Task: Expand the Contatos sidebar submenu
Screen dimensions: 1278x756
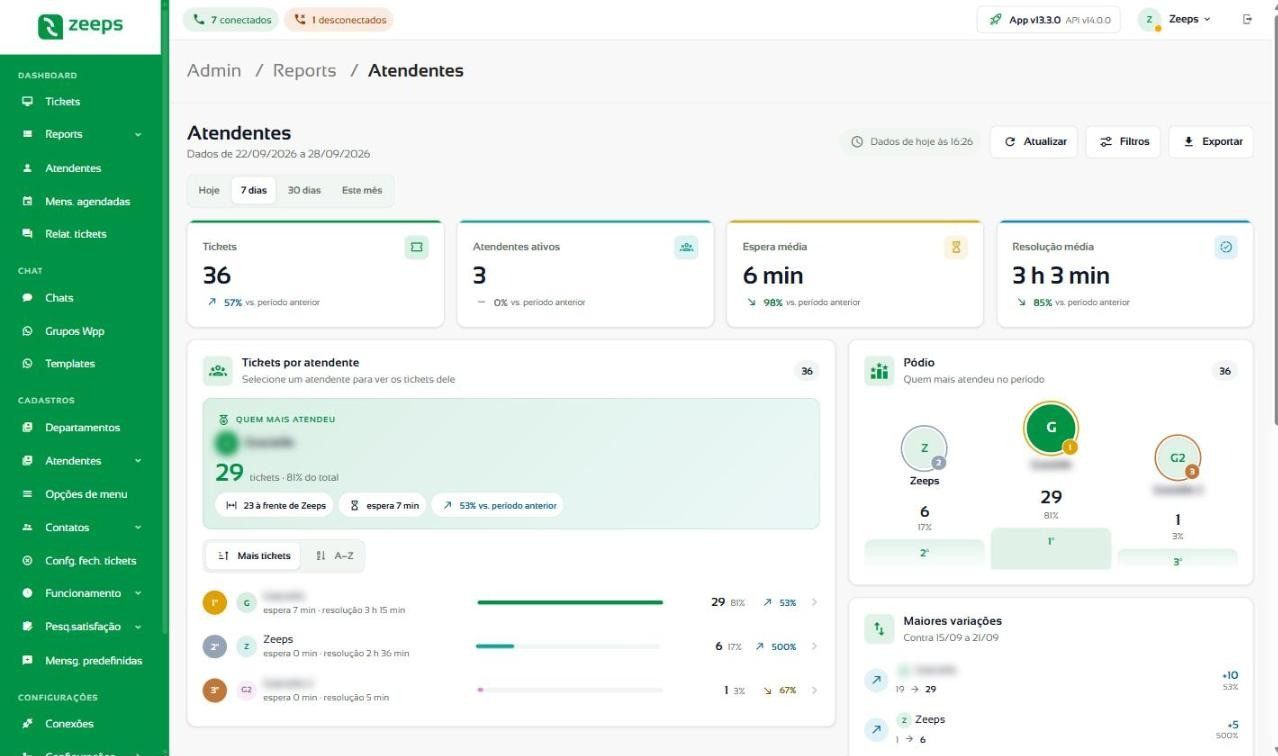Action: (138, 527)
